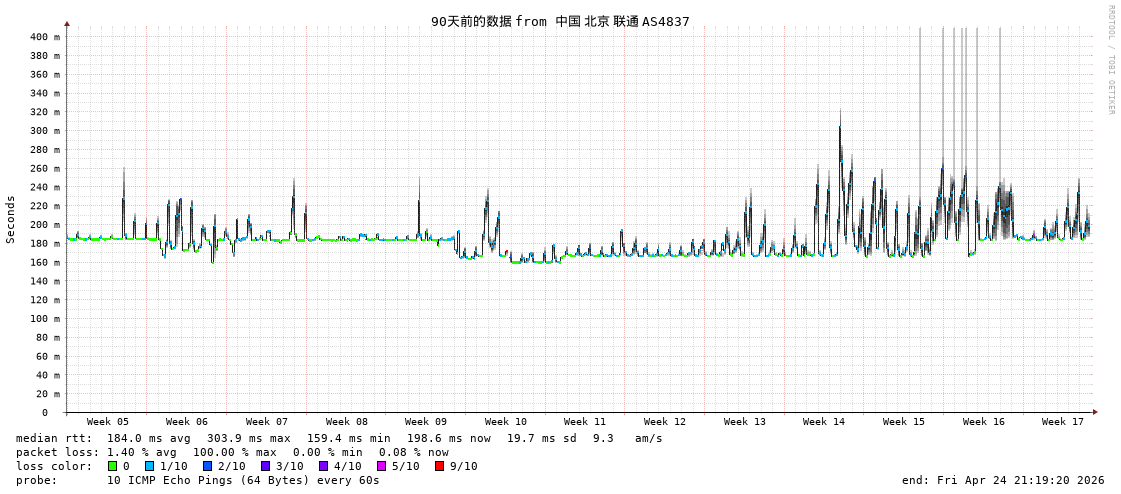Click the vertical Seconds axis label
This screenshot has height=494, width=1121.
(x=11, y=219)
